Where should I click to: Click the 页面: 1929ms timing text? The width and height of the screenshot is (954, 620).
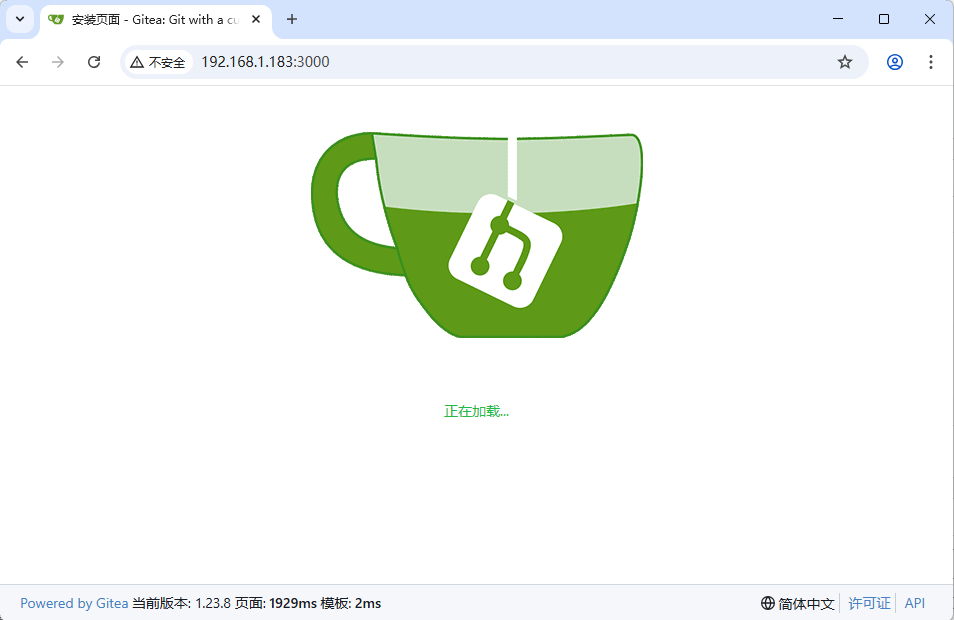coord(276,604)
